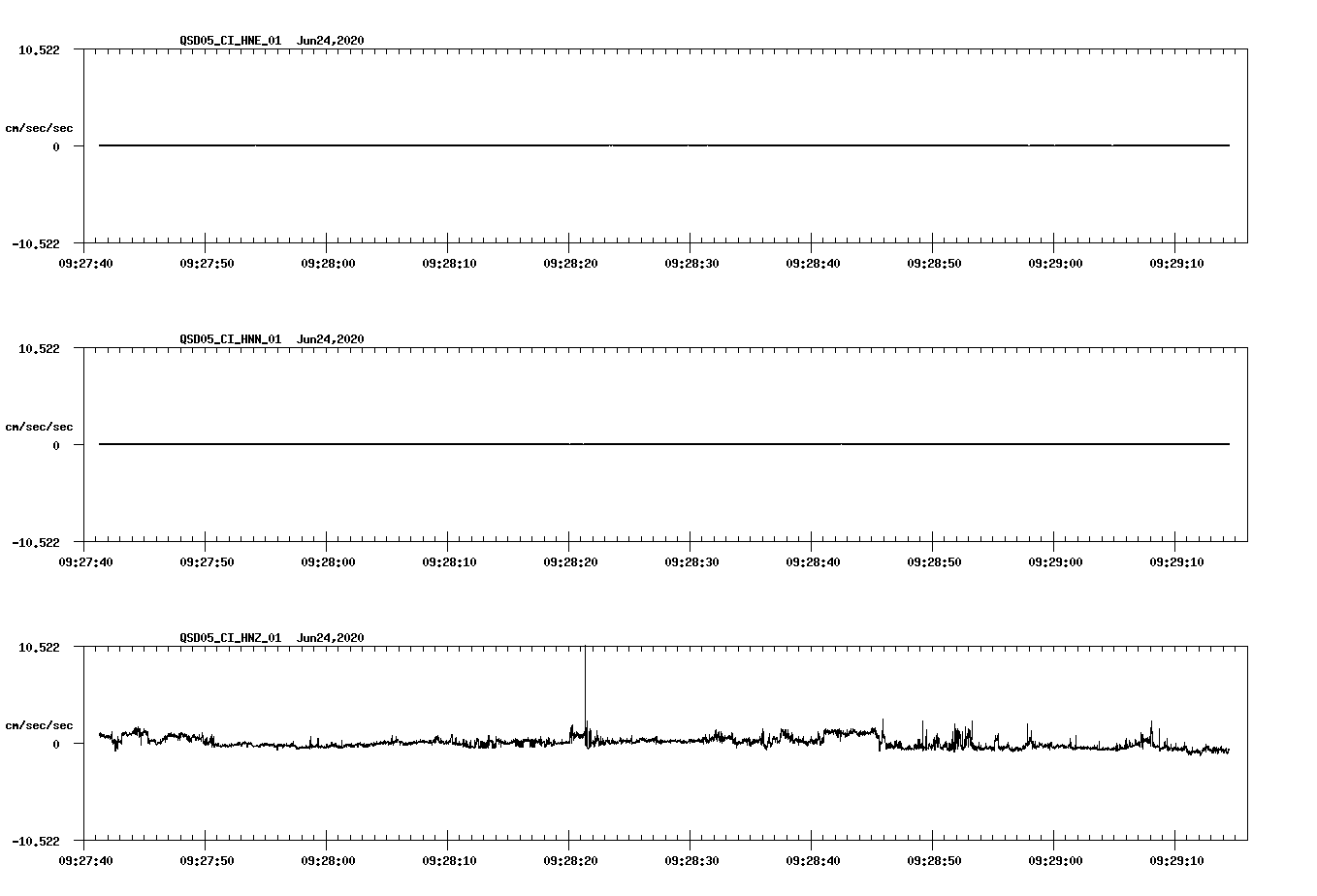
Task: Click the -10.522 lower limit on HNE plot
Action: pyautogui.click(x=36, y=244)
